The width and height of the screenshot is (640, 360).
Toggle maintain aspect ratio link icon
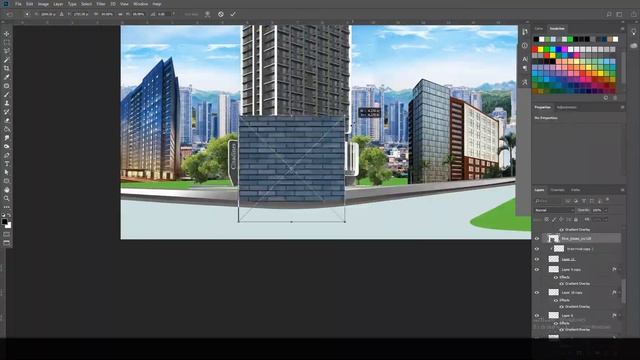(x=120, y=14)
